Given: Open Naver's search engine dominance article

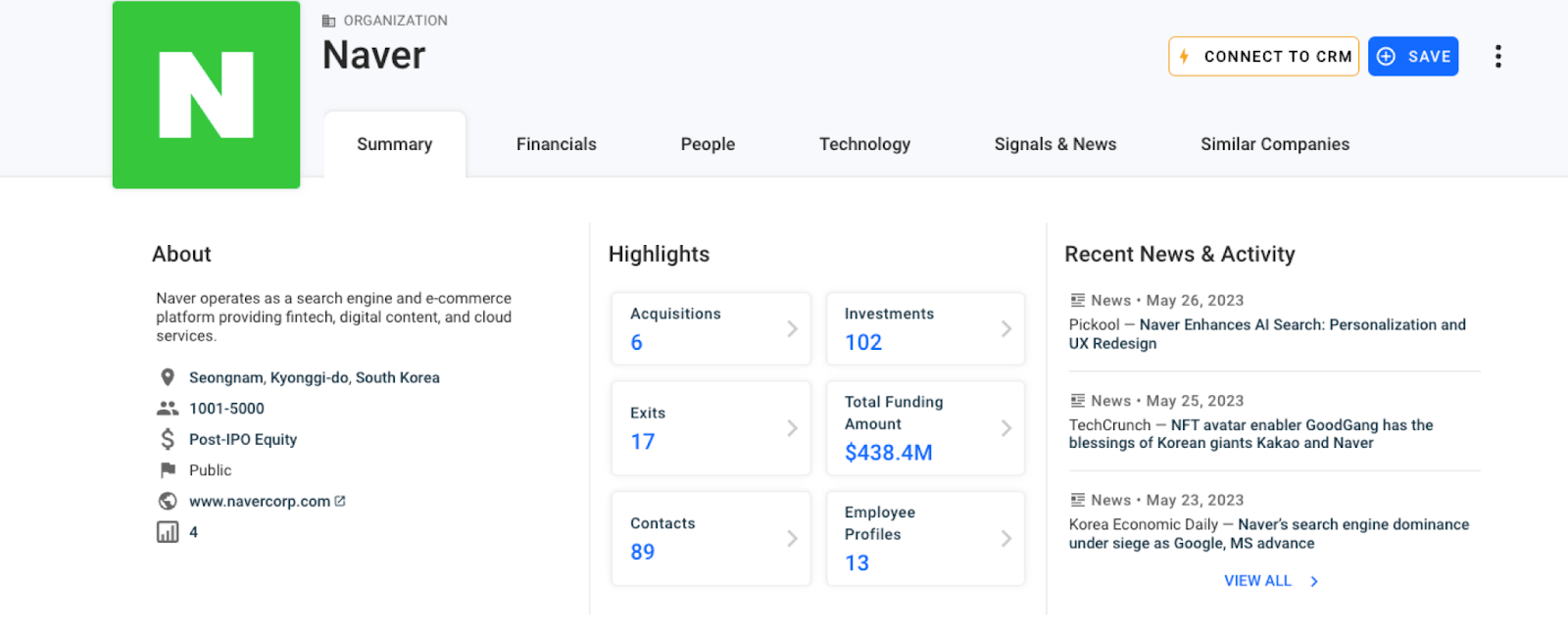Looking at the screenshot, I should click(1269, 534).
